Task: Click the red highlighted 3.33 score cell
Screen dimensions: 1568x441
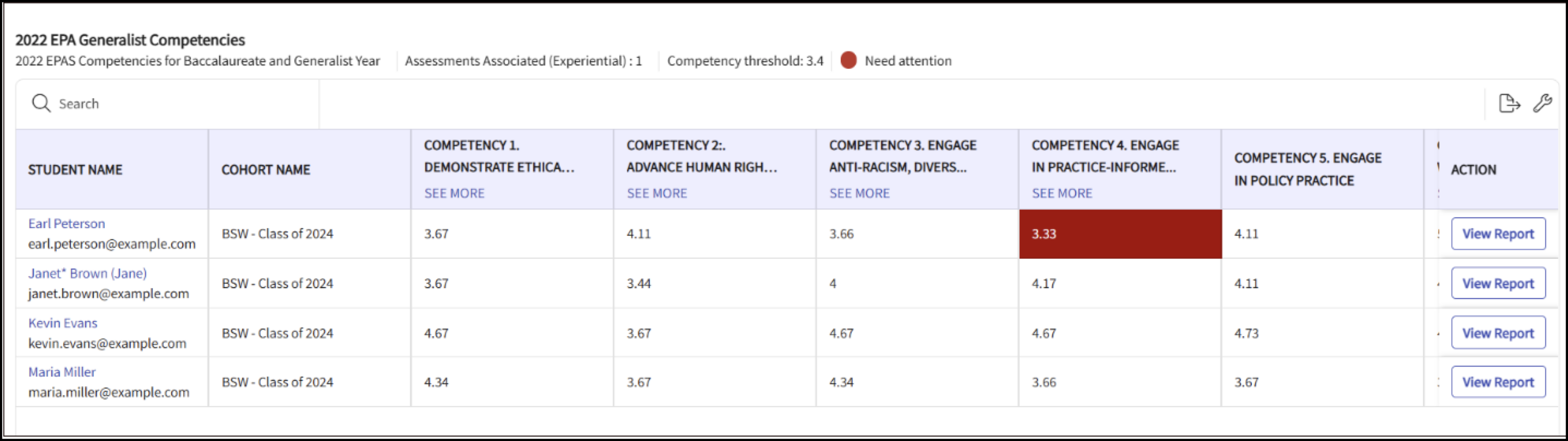Action: pos(1120,234)
